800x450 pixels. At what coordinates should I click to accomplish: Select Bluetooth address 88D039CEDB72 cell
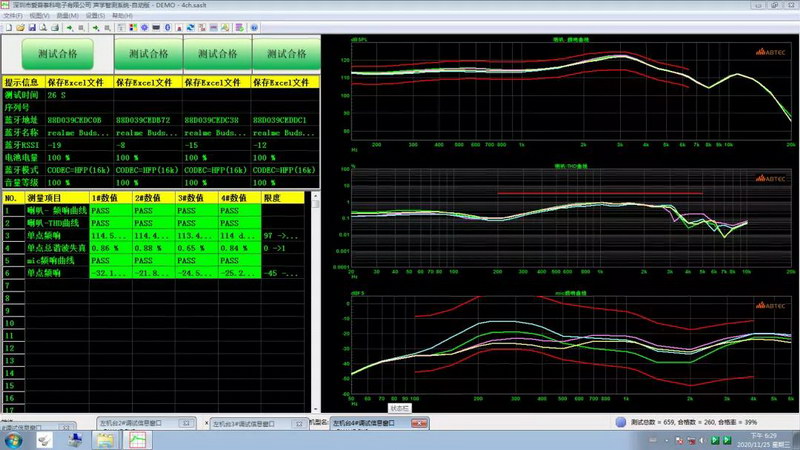(148, 120)
